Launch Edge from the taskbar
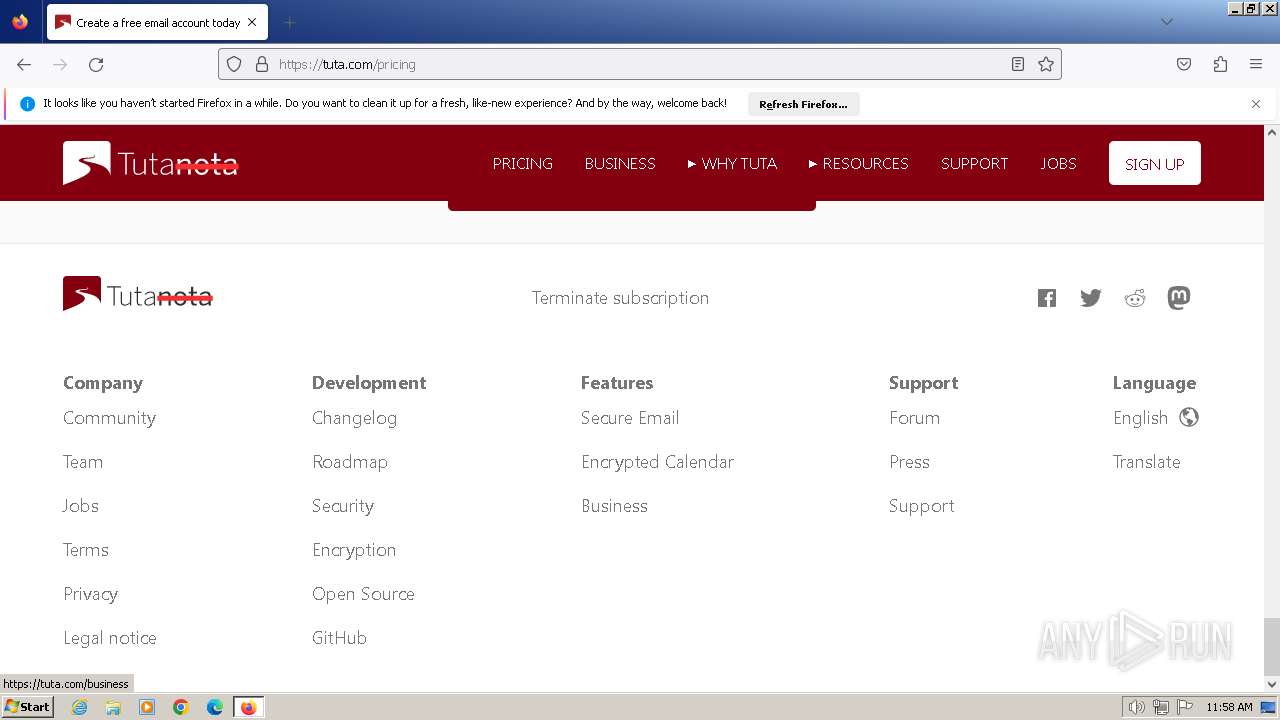 click(x=215, y=707)
